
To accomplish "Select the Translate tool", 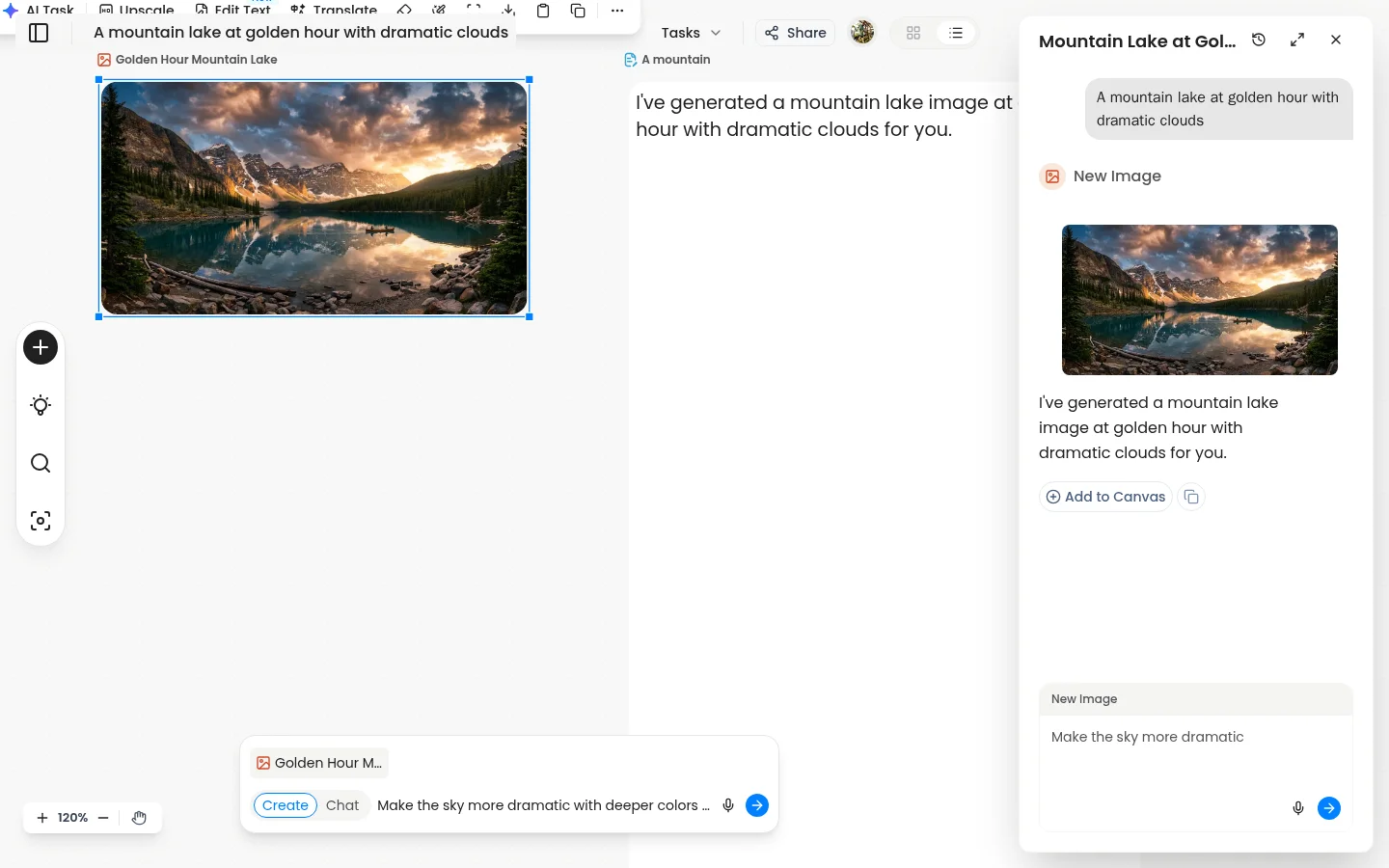I will point(334,9).
